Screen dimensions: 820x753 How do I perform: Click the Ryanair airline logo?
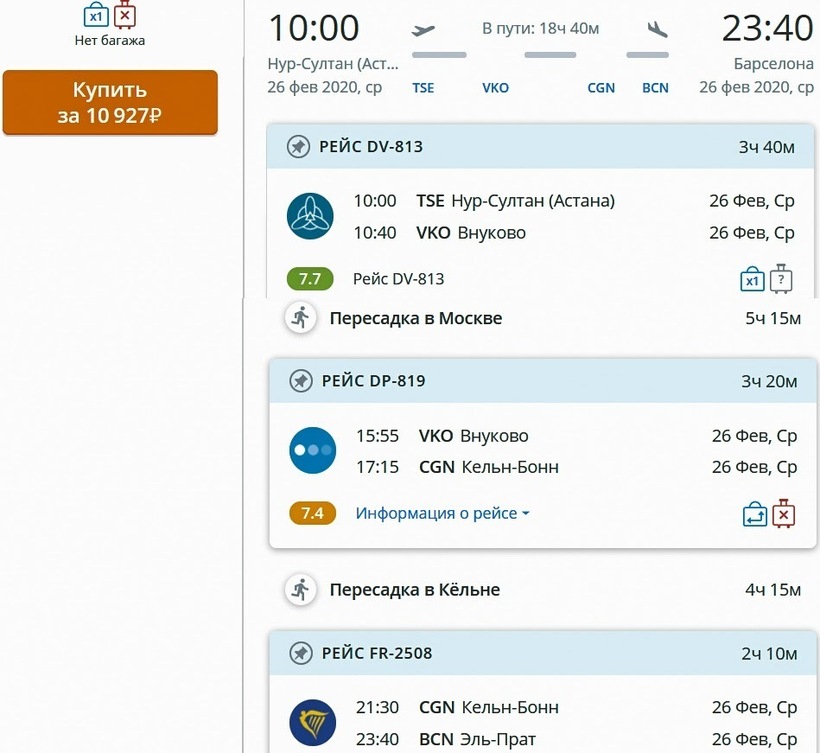312,722
